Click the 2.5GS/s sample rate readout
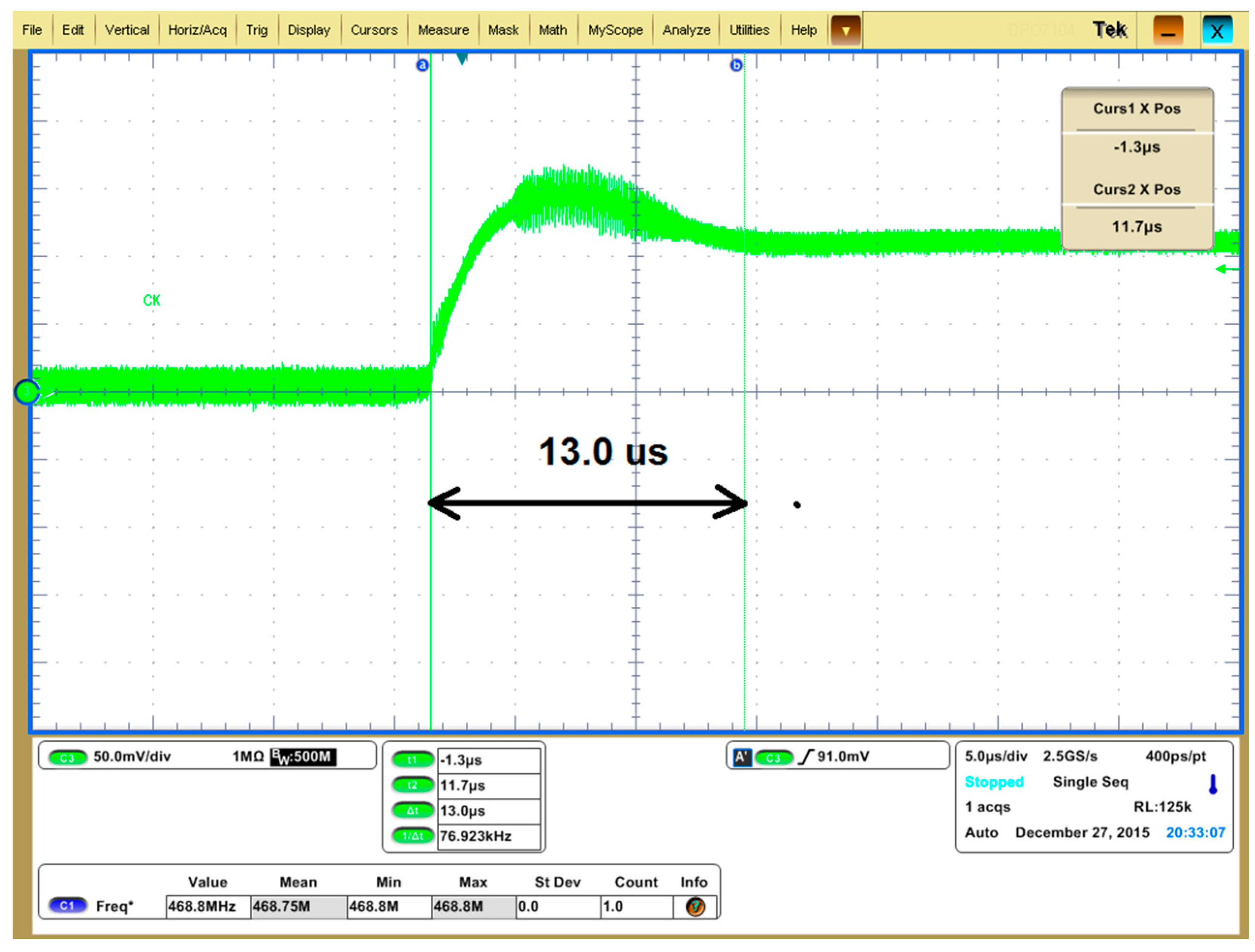 [1070, 756]
